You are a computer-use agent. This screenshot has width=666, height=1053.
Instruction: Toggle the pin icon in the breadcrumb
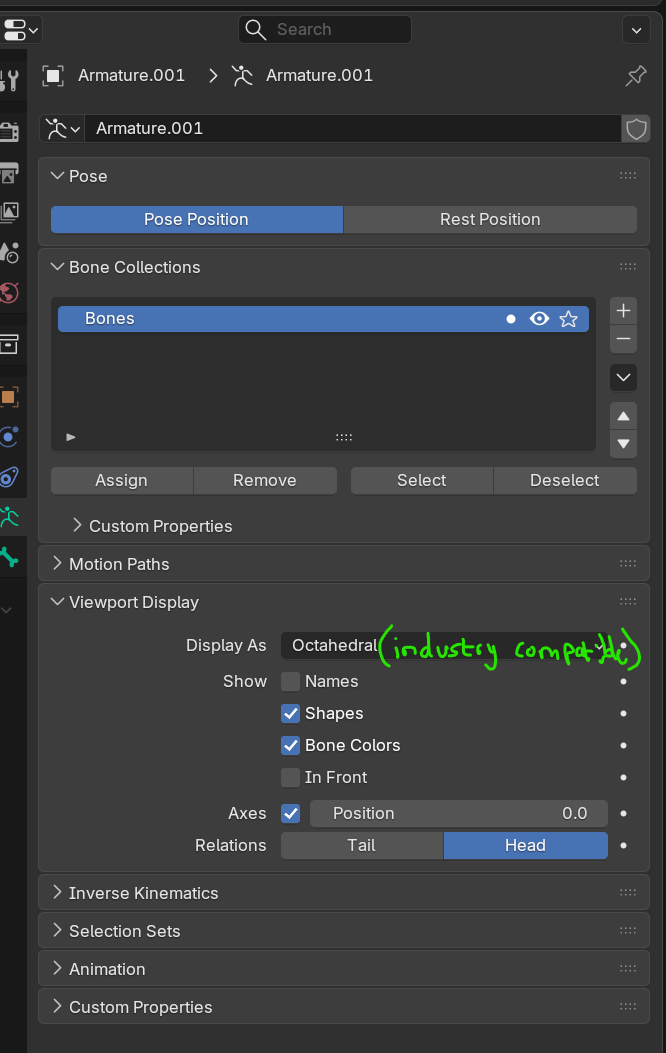pyautogui.click(x=635, y=76)
